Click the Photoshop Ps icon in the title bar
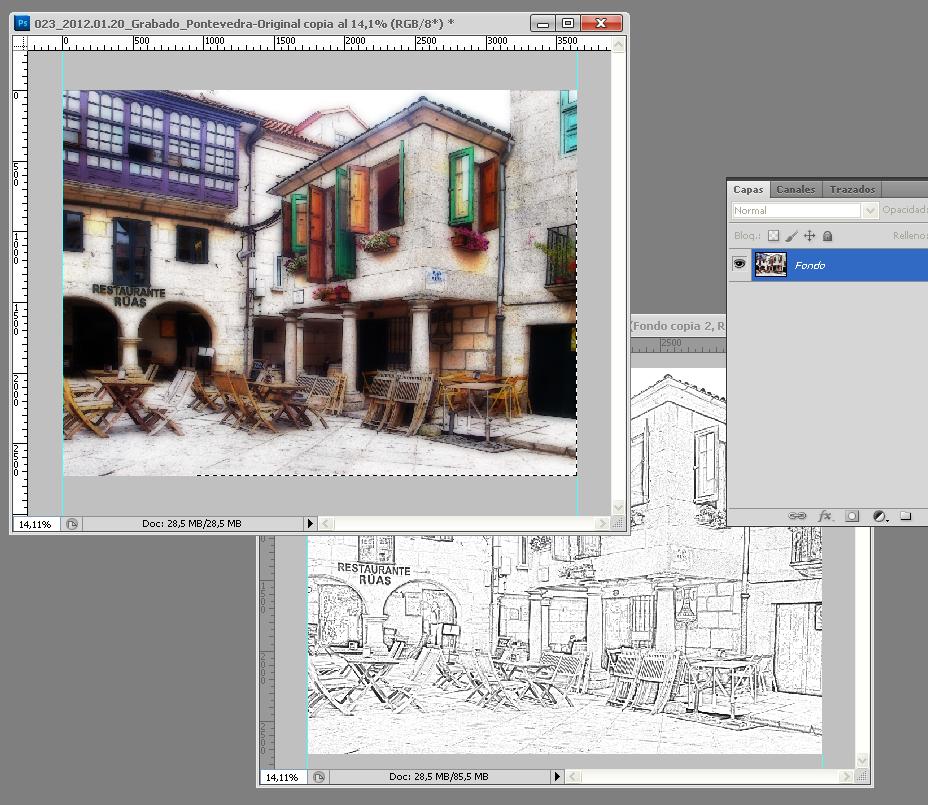The width and height of the screenshot is (928, 805). (x=22, y=22)
